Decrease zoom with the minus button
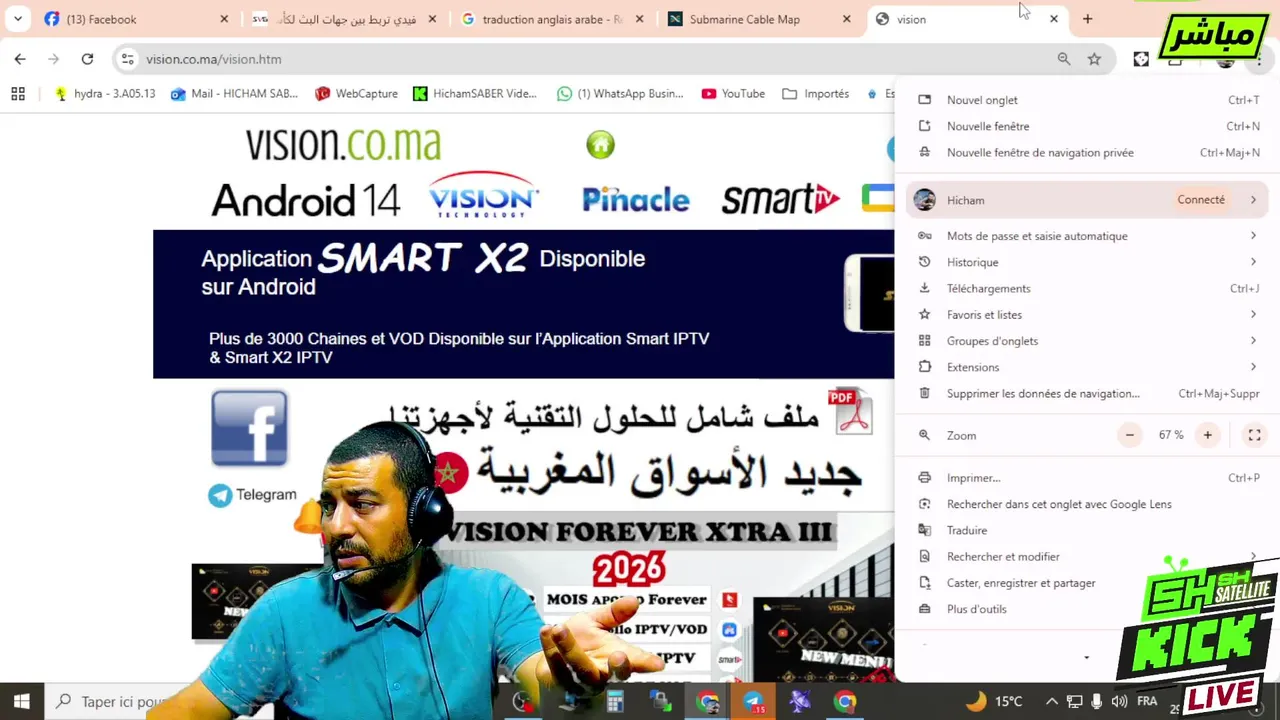This screenshot has height=720, width=1280. [1129, 435]
